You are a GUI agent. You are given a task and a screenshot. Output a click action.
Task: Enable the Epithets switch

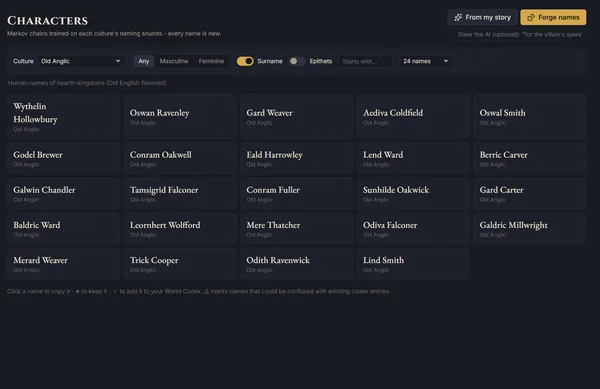pos(297,61)
